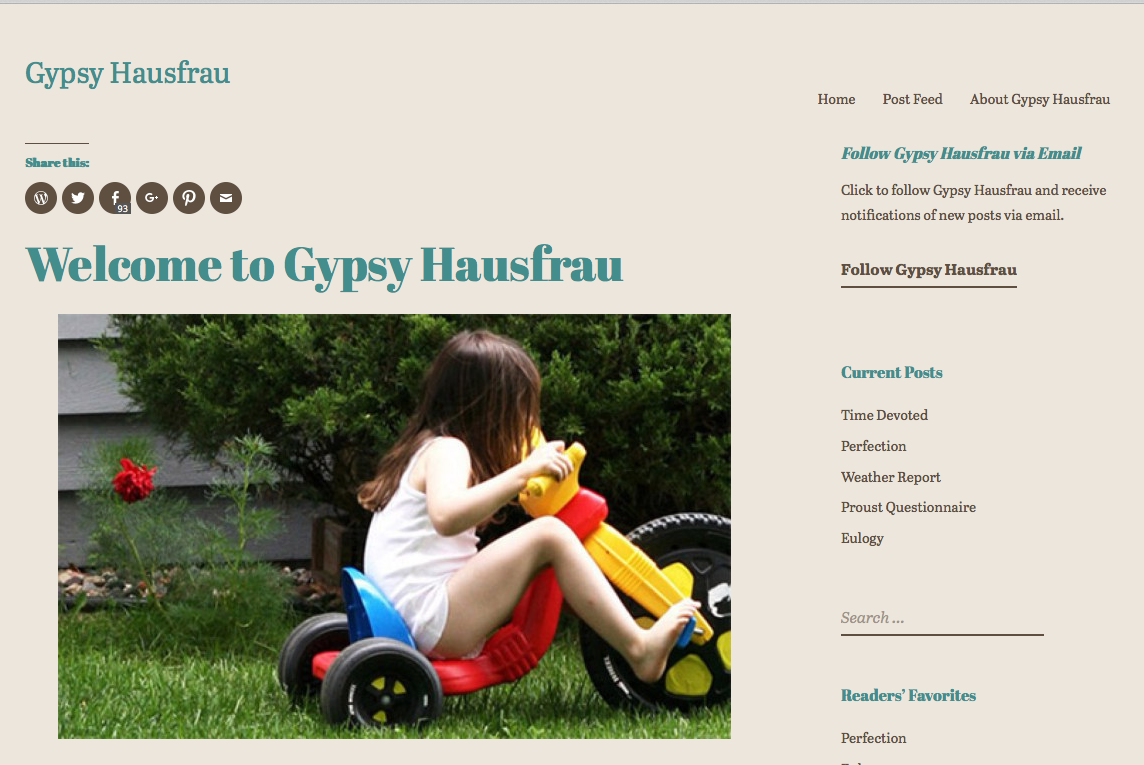The image size is (1144, 765).
Task: Open the Proust Questionnaire post
Action: [x=908, y=507]
